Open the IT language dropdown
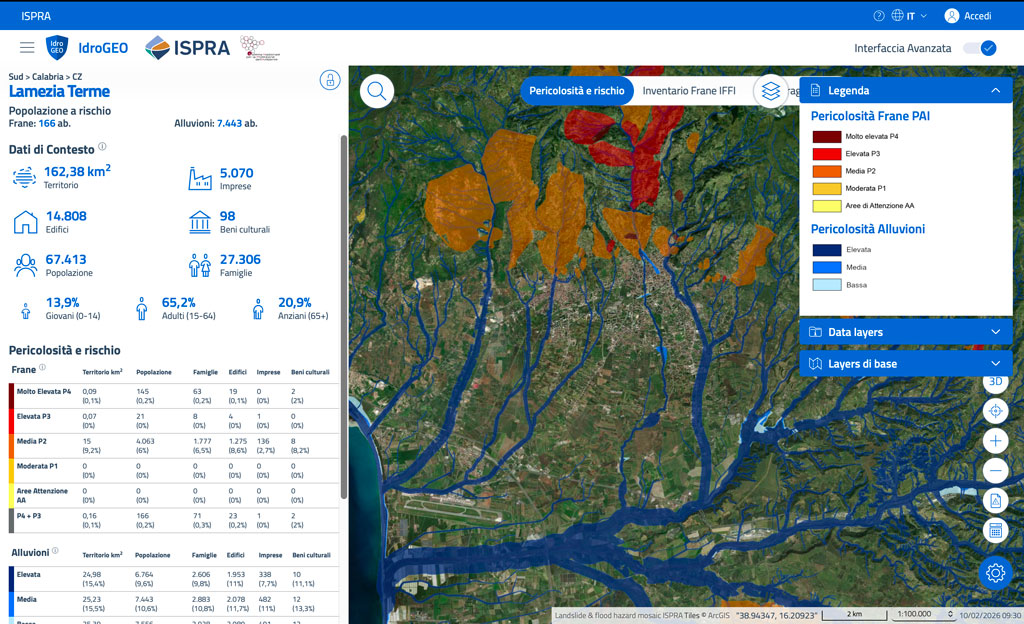Image resolution: width=1024 pixels, height=624 pixels. coord(910,16)
